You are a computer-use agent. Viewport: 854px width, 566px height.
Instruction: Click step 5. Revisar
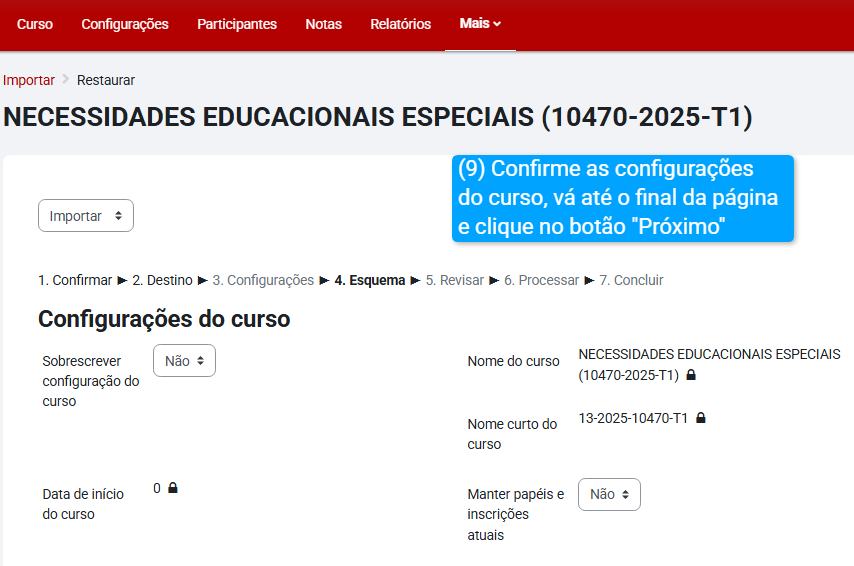click(455, 280)
